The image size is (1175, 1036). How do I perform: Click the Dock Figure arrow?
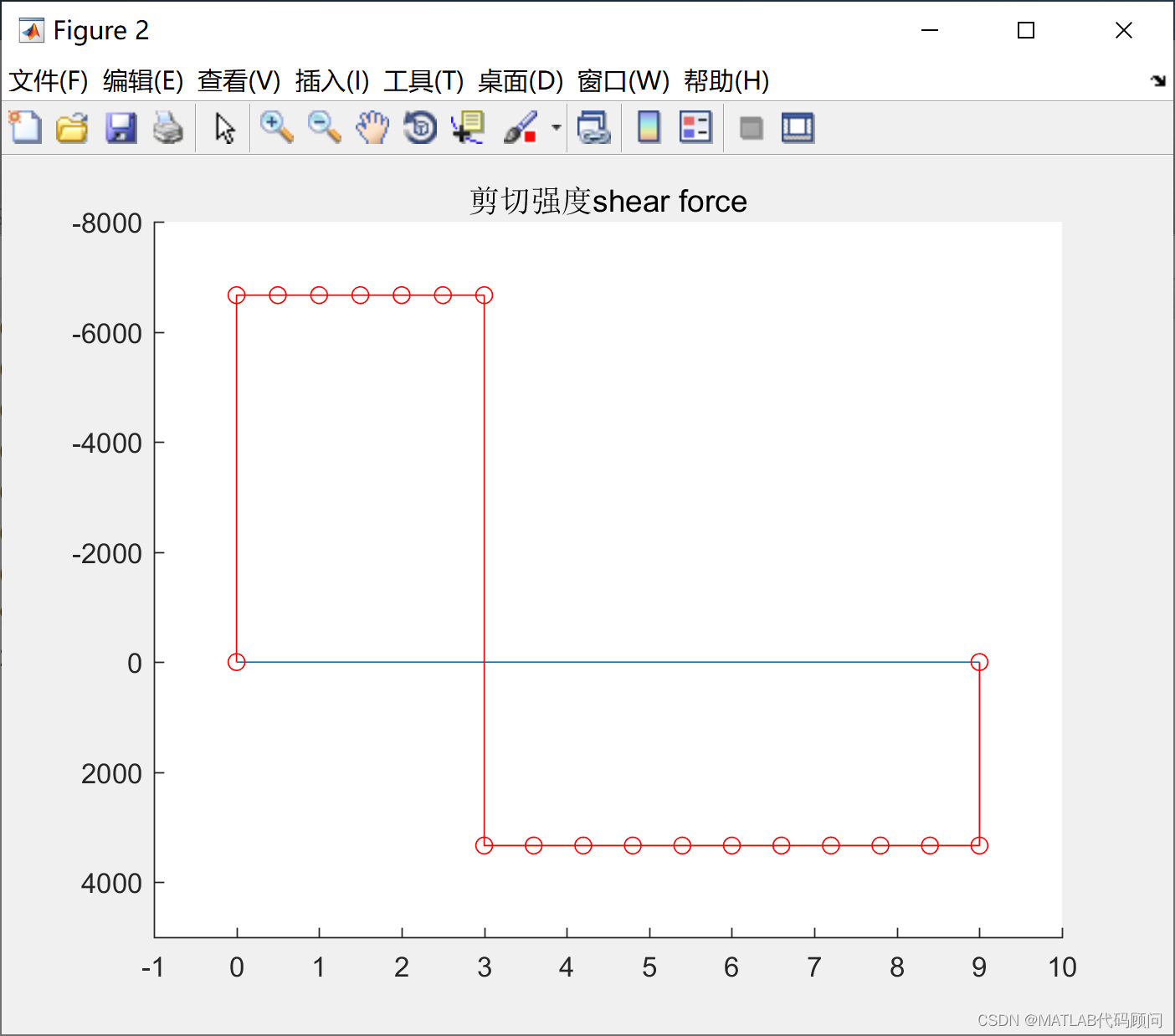[x=1160, y=80]
